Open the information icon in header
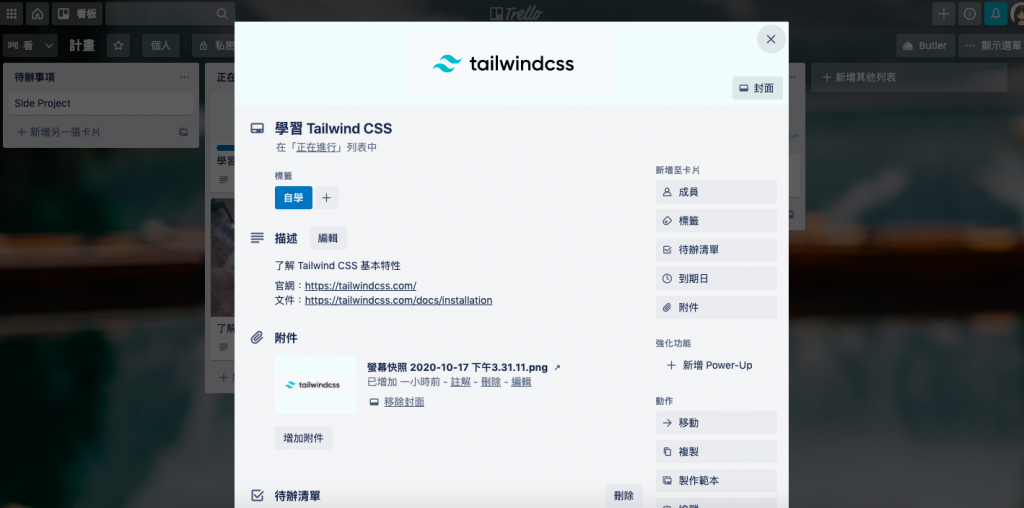1024x508 pixels. click(969, 13)
